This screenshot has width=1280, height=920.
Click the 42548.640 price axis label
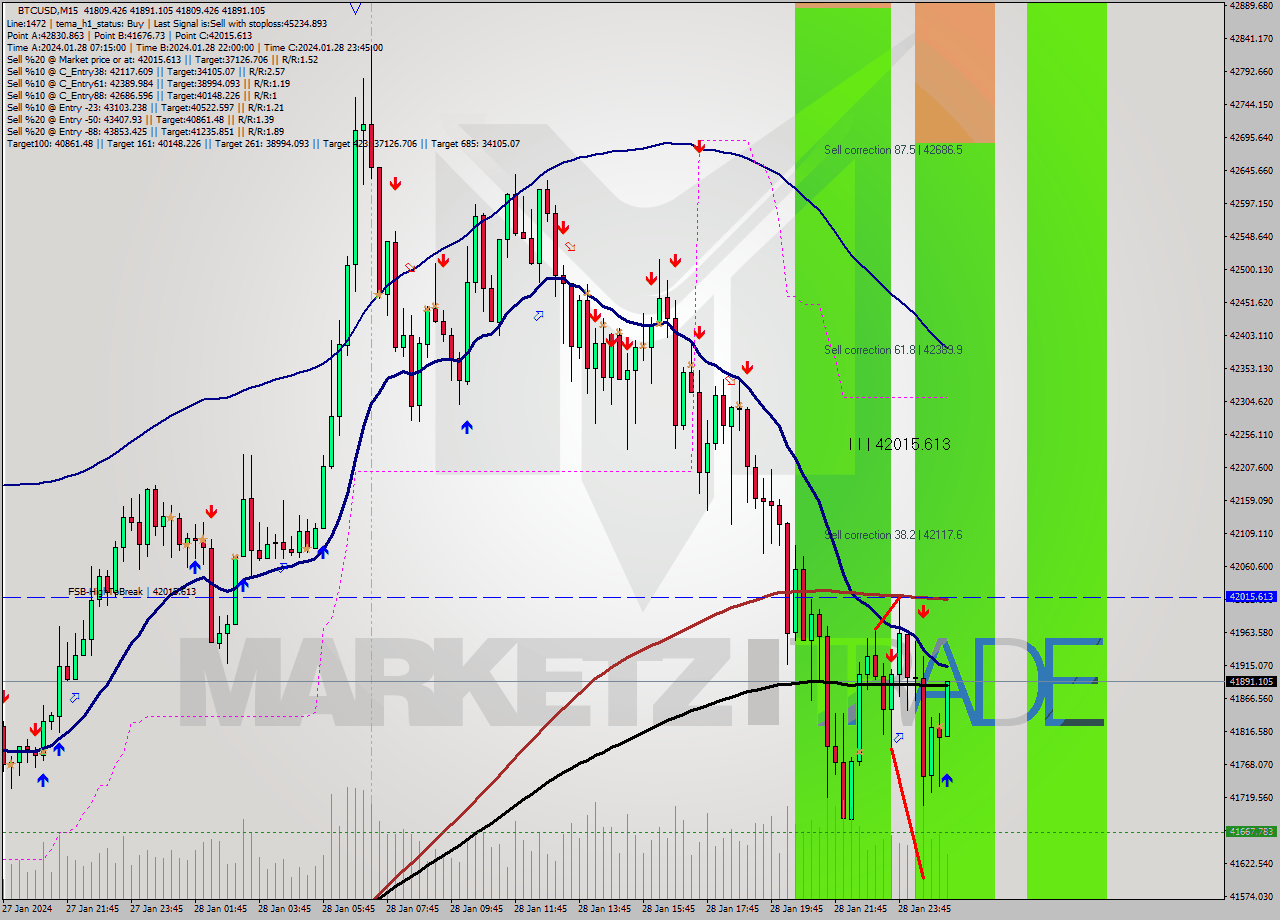point(1252,236)
